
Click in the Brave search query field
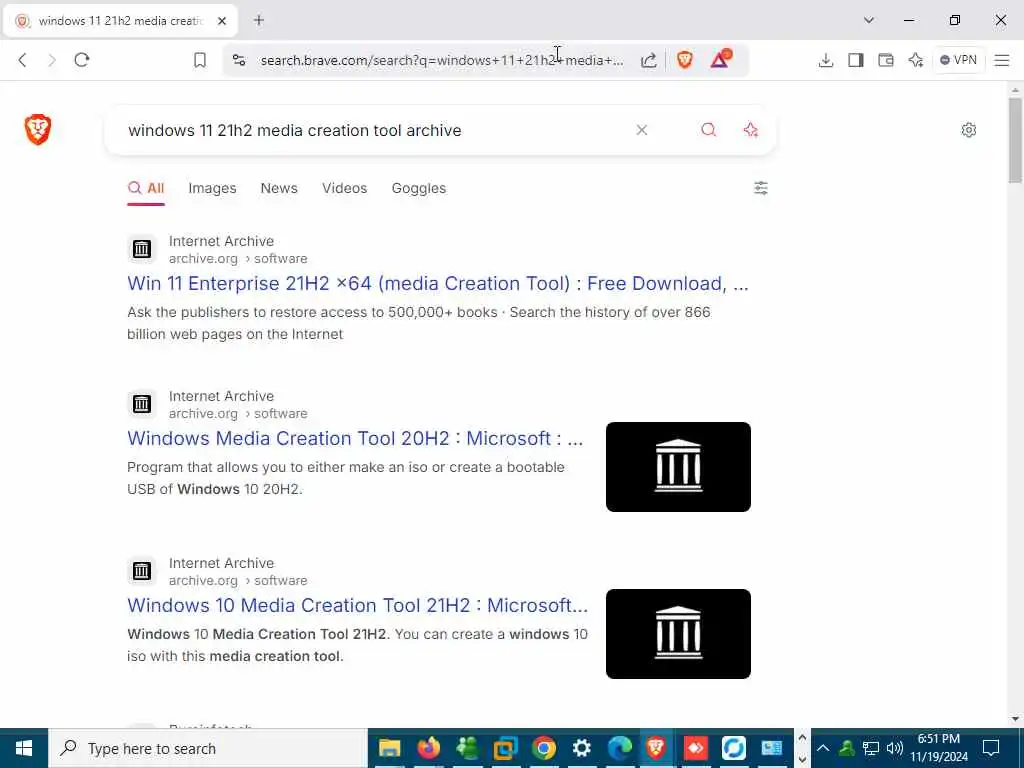tap(372, 130)
